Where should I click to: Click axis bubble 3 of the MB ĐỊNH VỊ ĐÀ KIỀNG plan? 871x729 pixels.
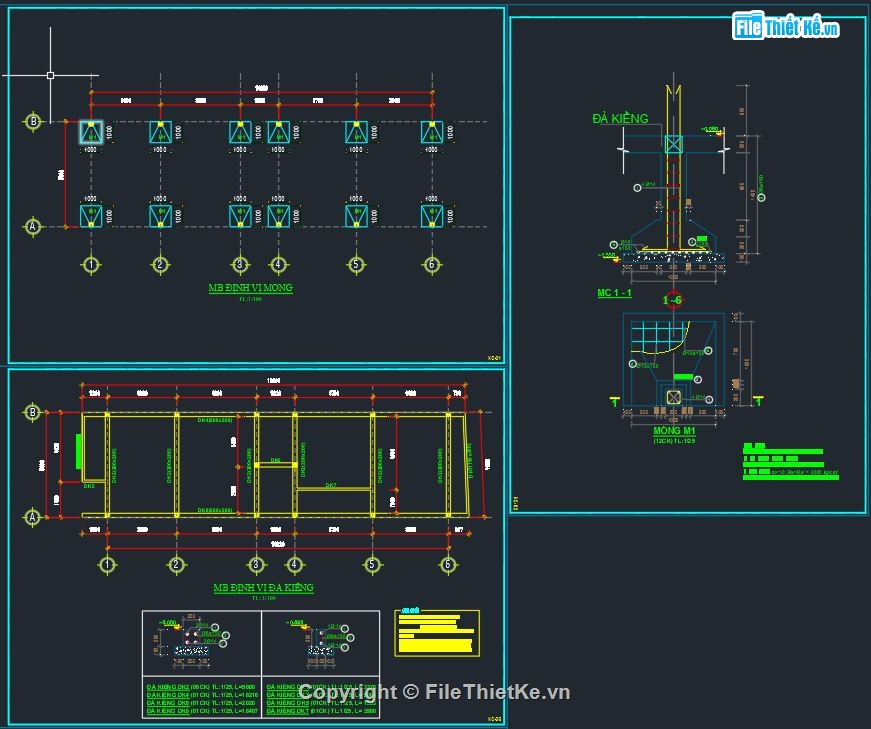256,565
